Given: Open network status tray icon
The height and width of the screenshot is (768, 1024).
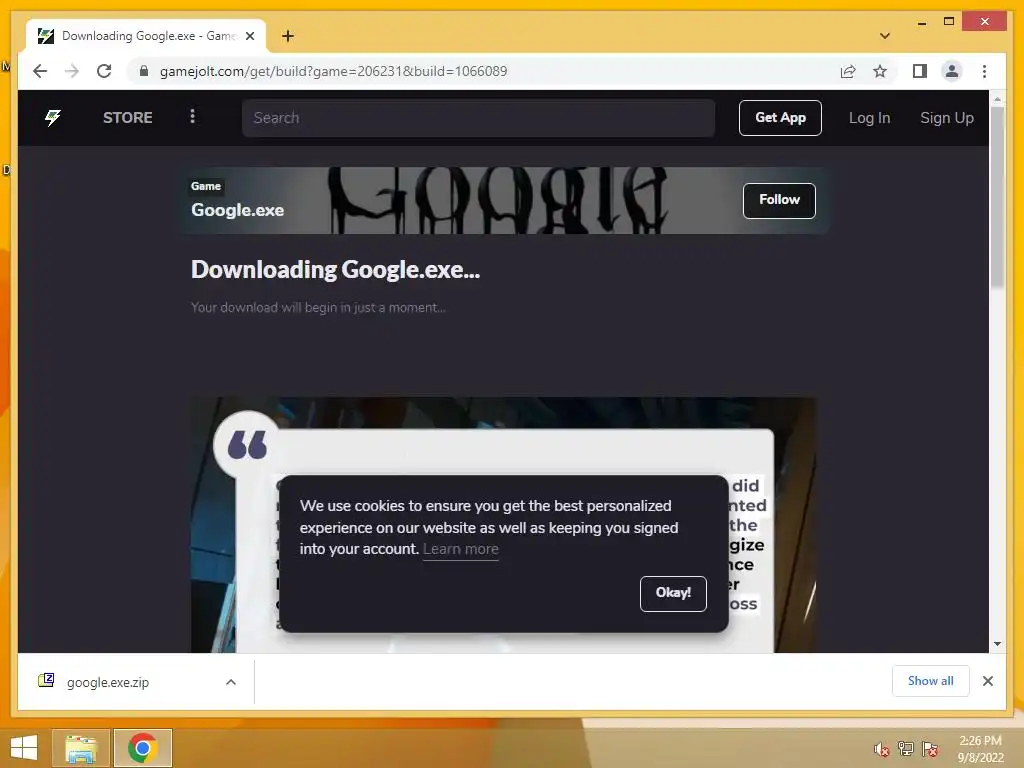Looking at the screenshot, I should (x=906, y=748).
